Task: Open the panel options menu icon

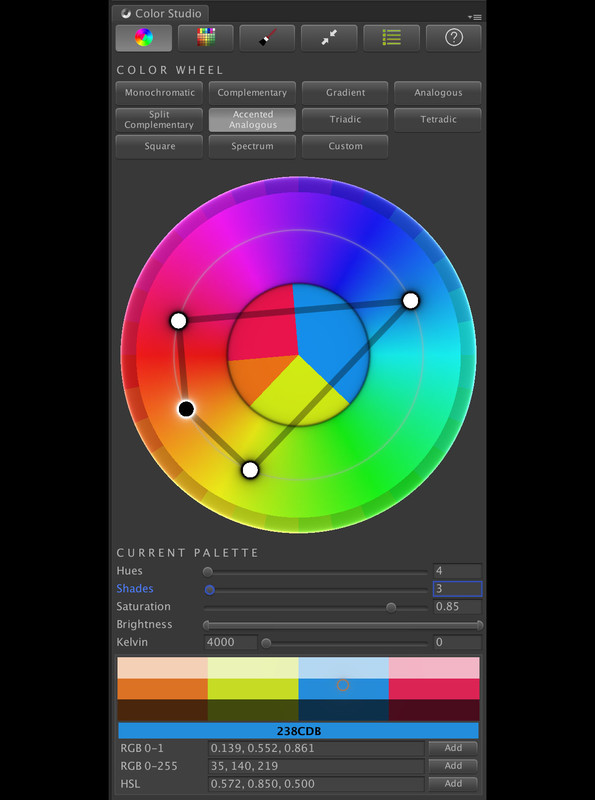Action: pyautogui.click(x=475, y=17)
